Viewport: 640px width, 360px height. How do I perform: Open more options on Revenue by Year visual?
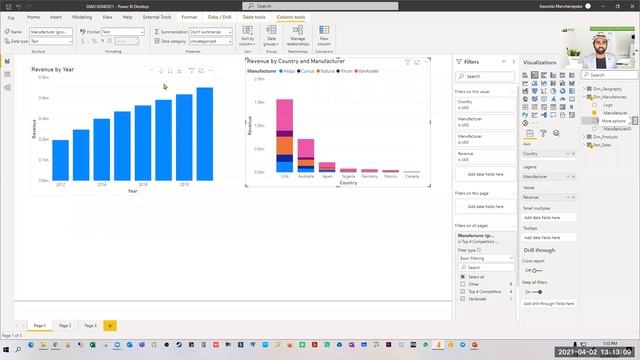(211, 71)
